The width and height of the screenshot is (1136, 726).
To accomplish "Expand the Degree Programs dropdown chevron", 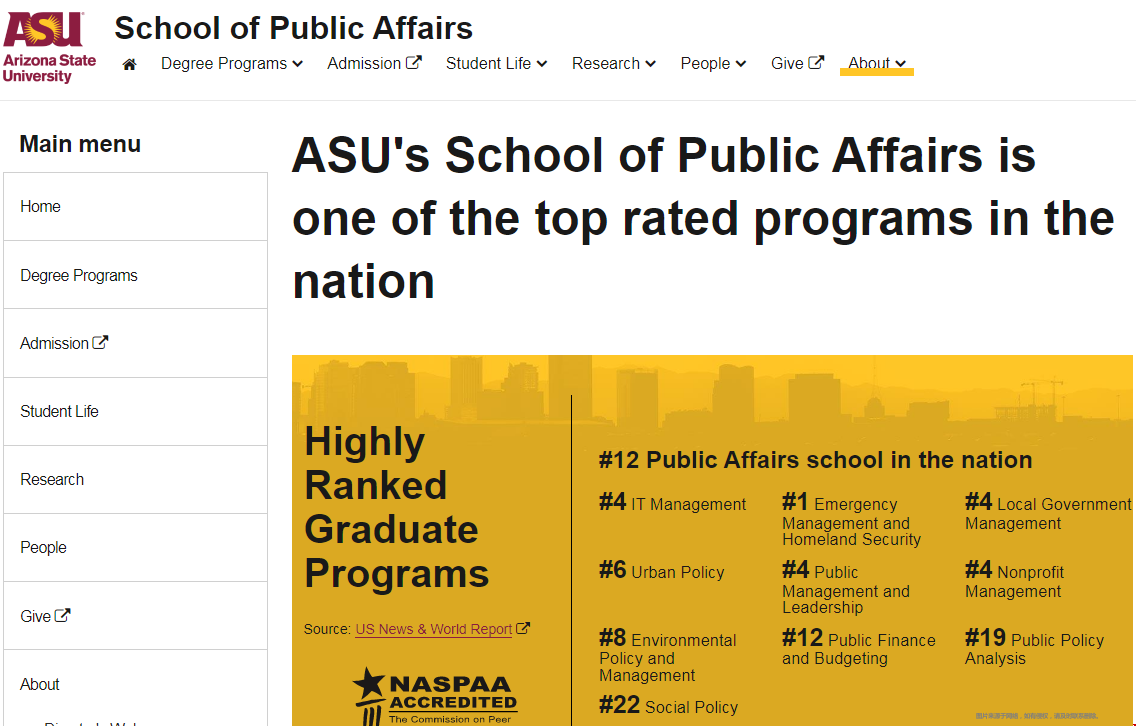I will click(298, 64).
